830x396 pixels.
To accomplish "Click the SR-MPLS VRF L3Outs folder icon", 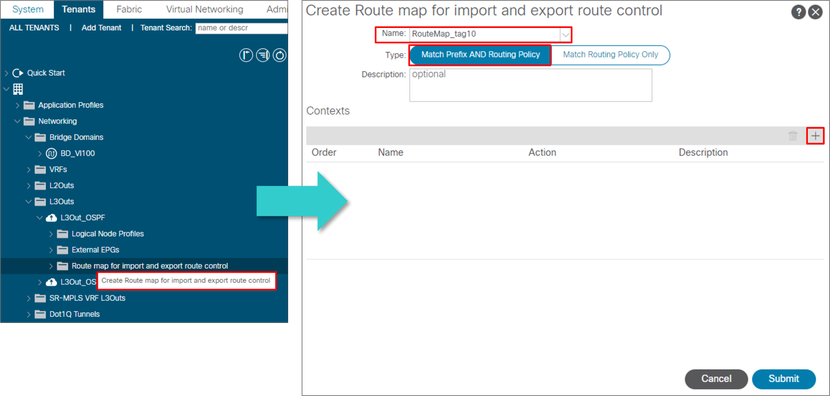I will (x=40, y=298).
